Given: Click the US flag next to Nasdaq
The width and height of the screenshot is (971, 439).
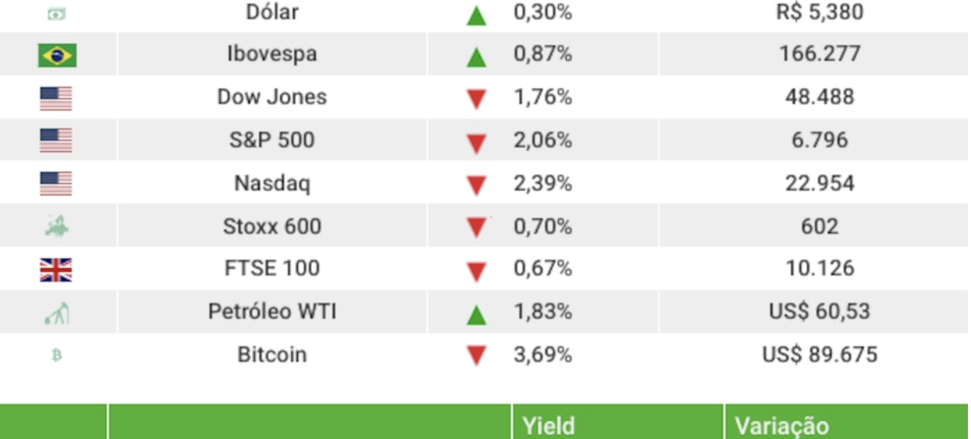Looking at the screenshot, I should [56, 184].
